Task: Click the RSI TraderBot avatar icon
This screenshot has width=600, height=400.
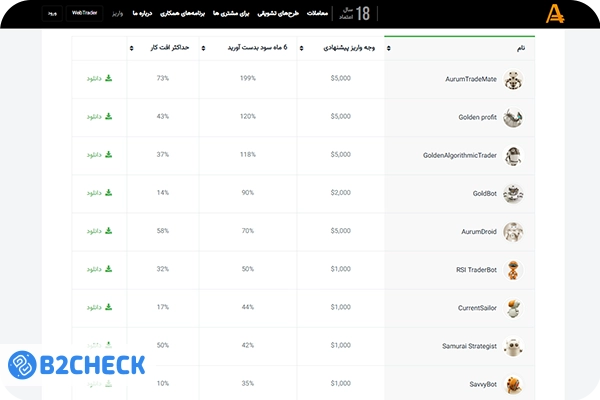Action: 513,270
